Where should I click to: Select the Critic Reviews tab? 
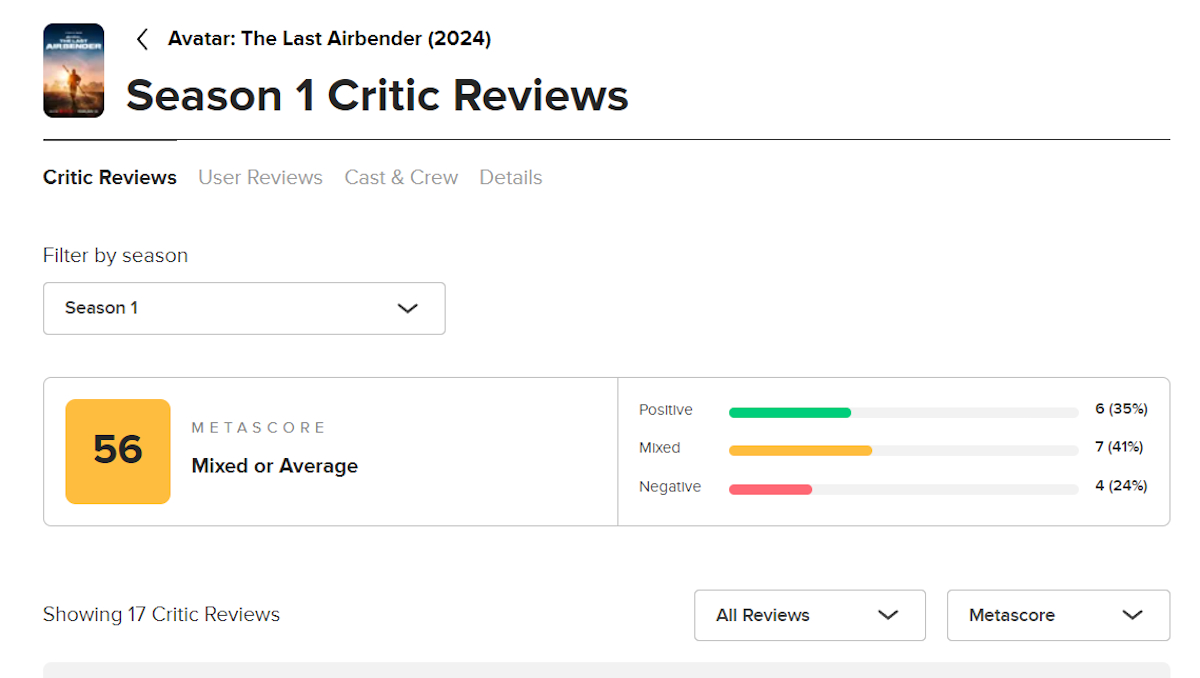click(x=110, y=177)
